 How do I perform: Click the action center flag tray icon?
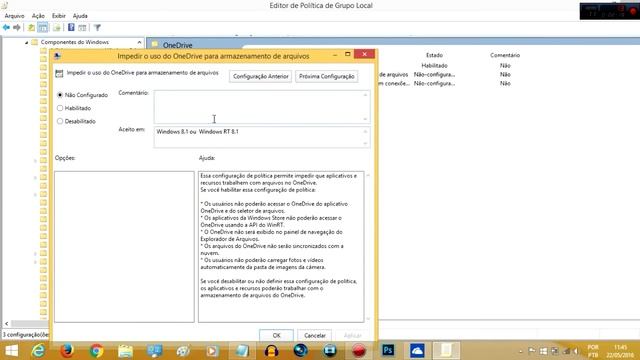(532, 351)
